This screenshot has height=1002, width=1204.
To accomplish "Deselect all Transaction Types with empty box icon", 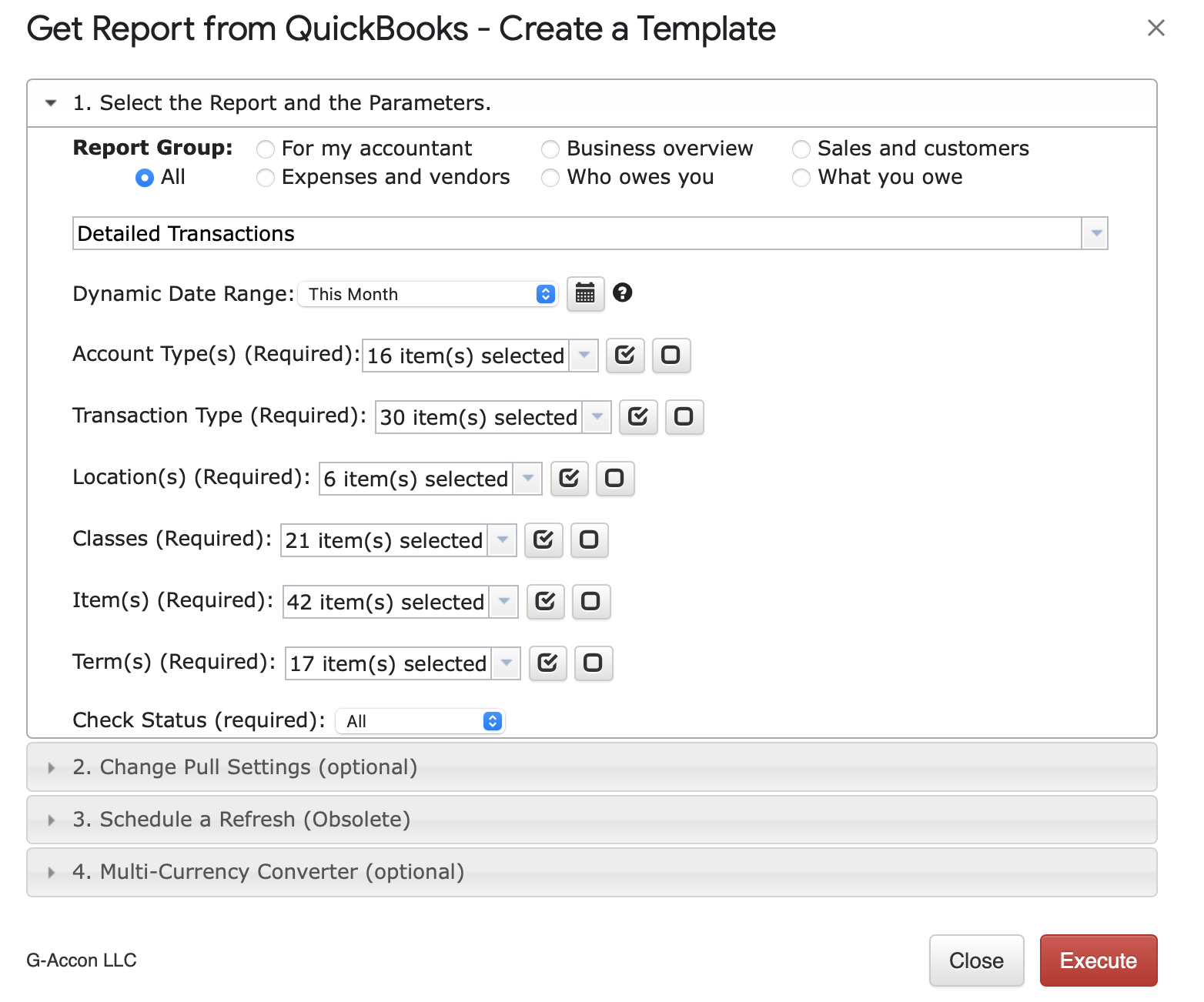I will [x=684, y=417].
